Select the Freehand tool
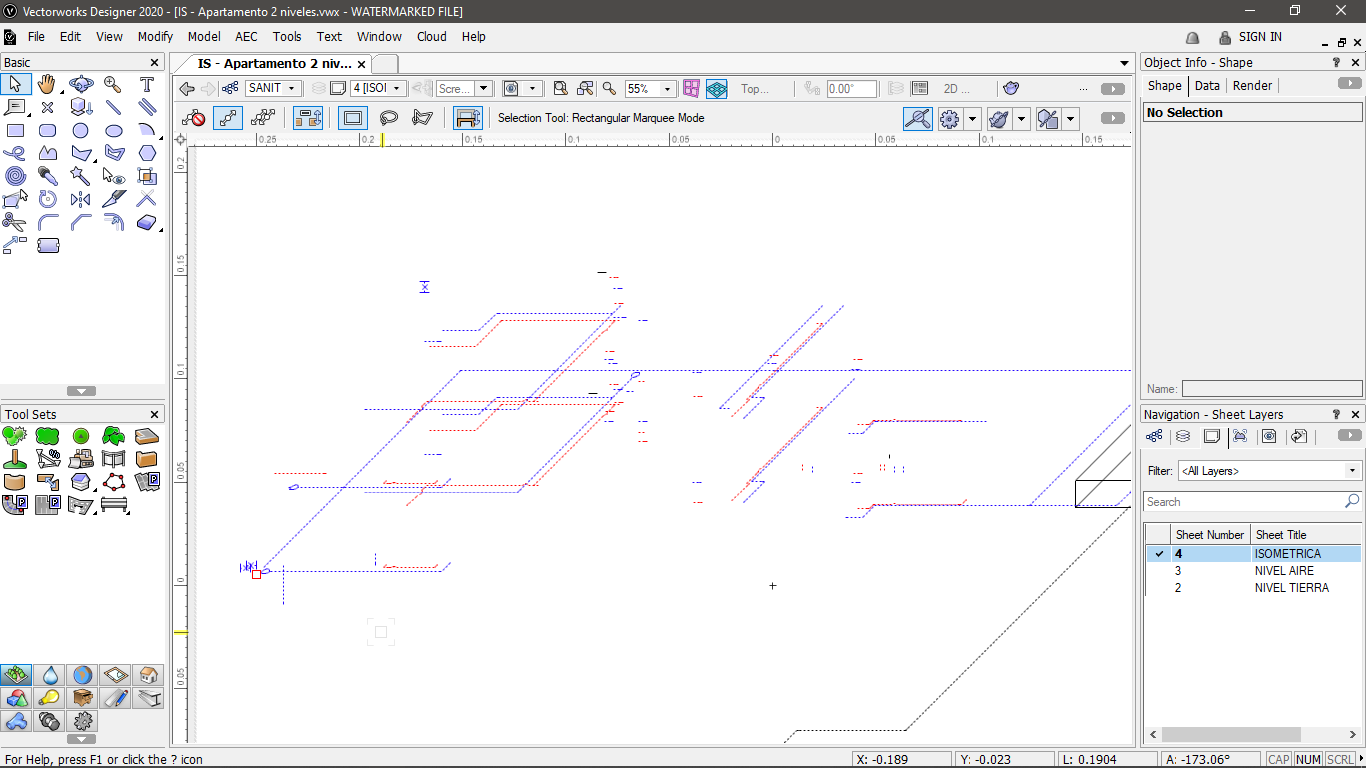This screenshot has width=1366, height=768. [x=16, y=153]
